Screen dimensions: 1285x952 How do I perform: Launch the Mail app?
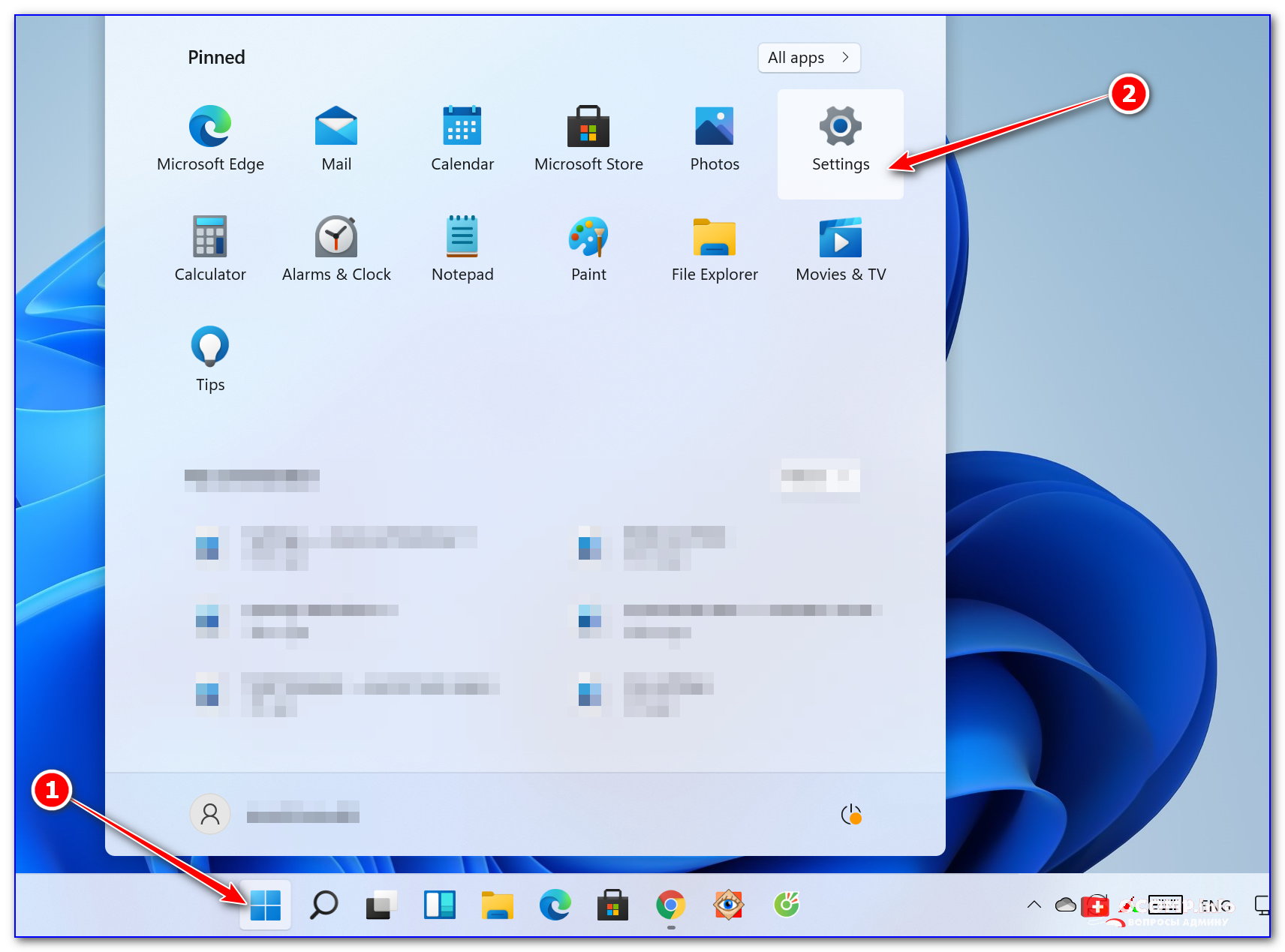336,140
